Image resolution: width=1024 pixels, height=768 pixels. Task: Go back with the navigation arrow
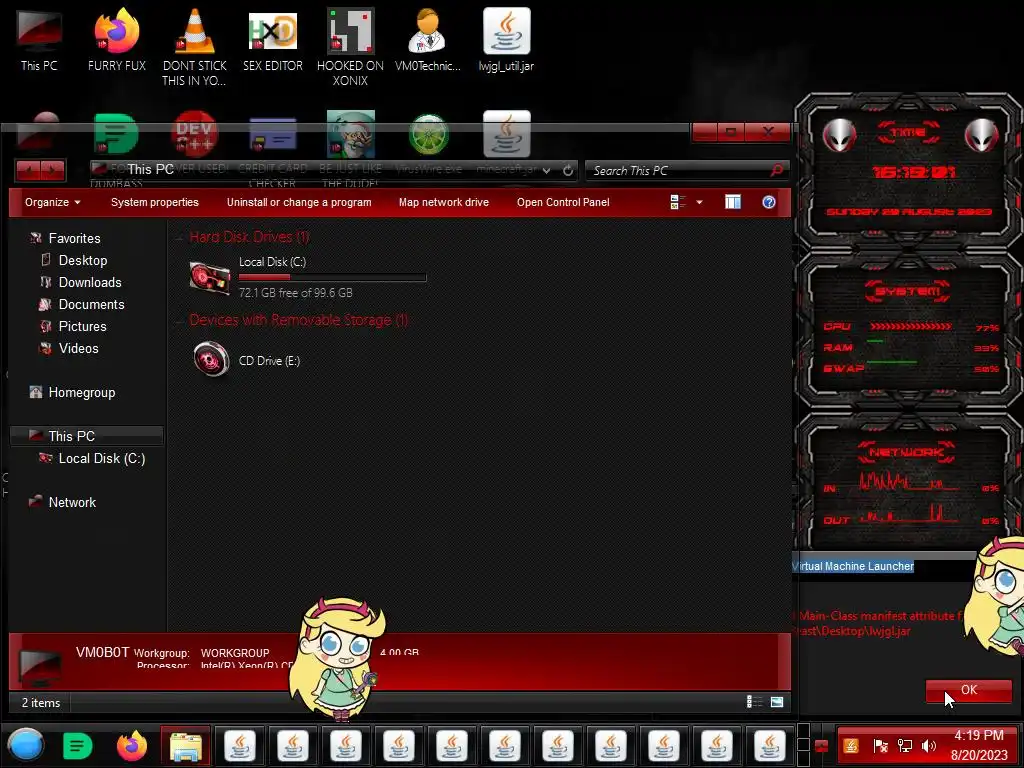(28, 170)
